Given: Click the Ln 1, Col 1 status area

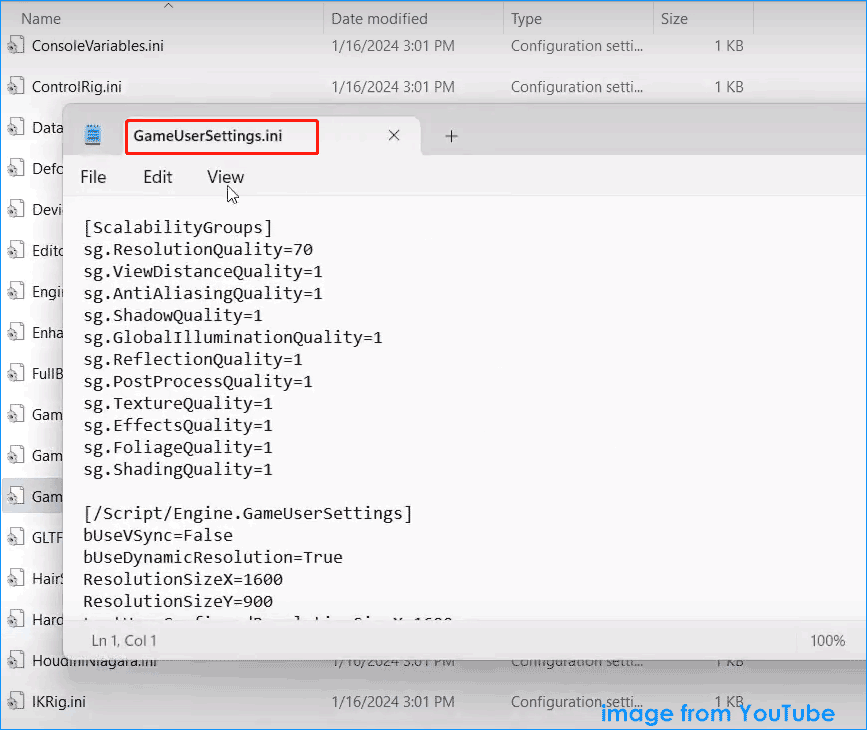Looking at the screenshot, I should coord(124,639).
